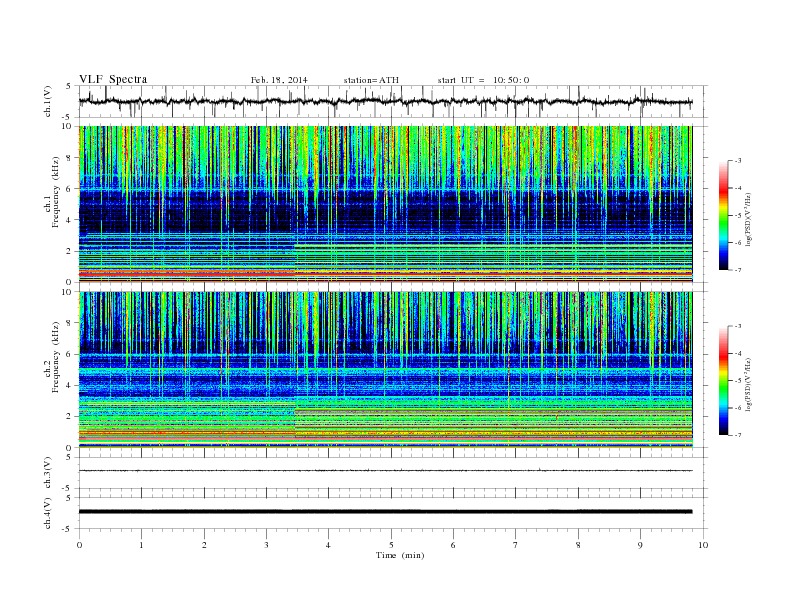This screenshot has height=612, width=792.
Task: Click the '7' tick label on time axis
Action: (x=516, y=545)
